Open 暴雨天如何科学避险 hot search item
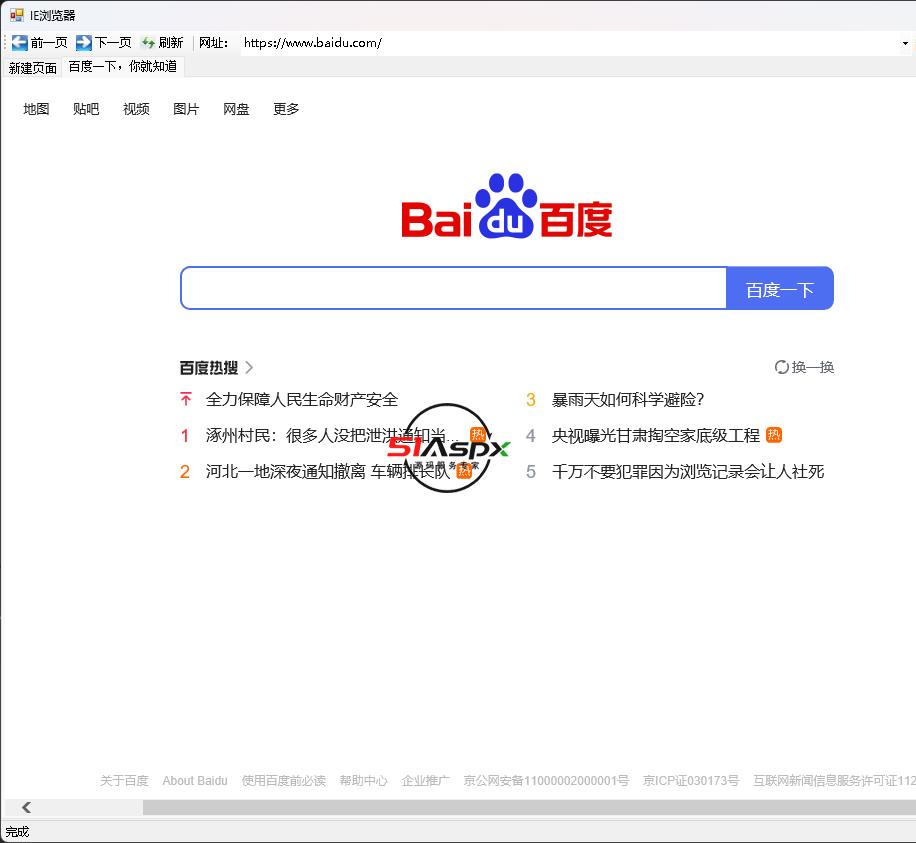 628,400
